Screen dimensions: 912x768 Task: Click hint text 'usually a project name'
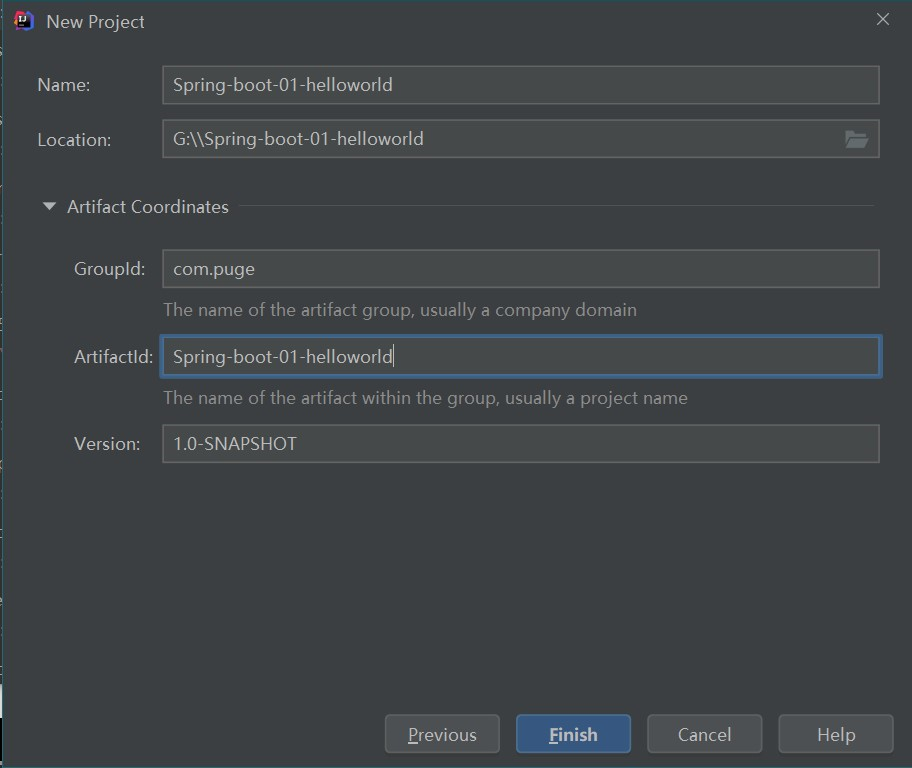[596, 398]
